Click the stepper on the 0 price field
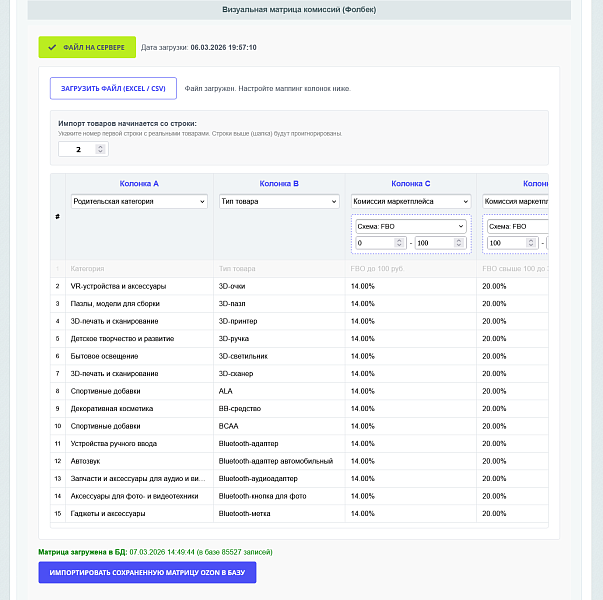The image size is (603, 600). coord(399,243)
